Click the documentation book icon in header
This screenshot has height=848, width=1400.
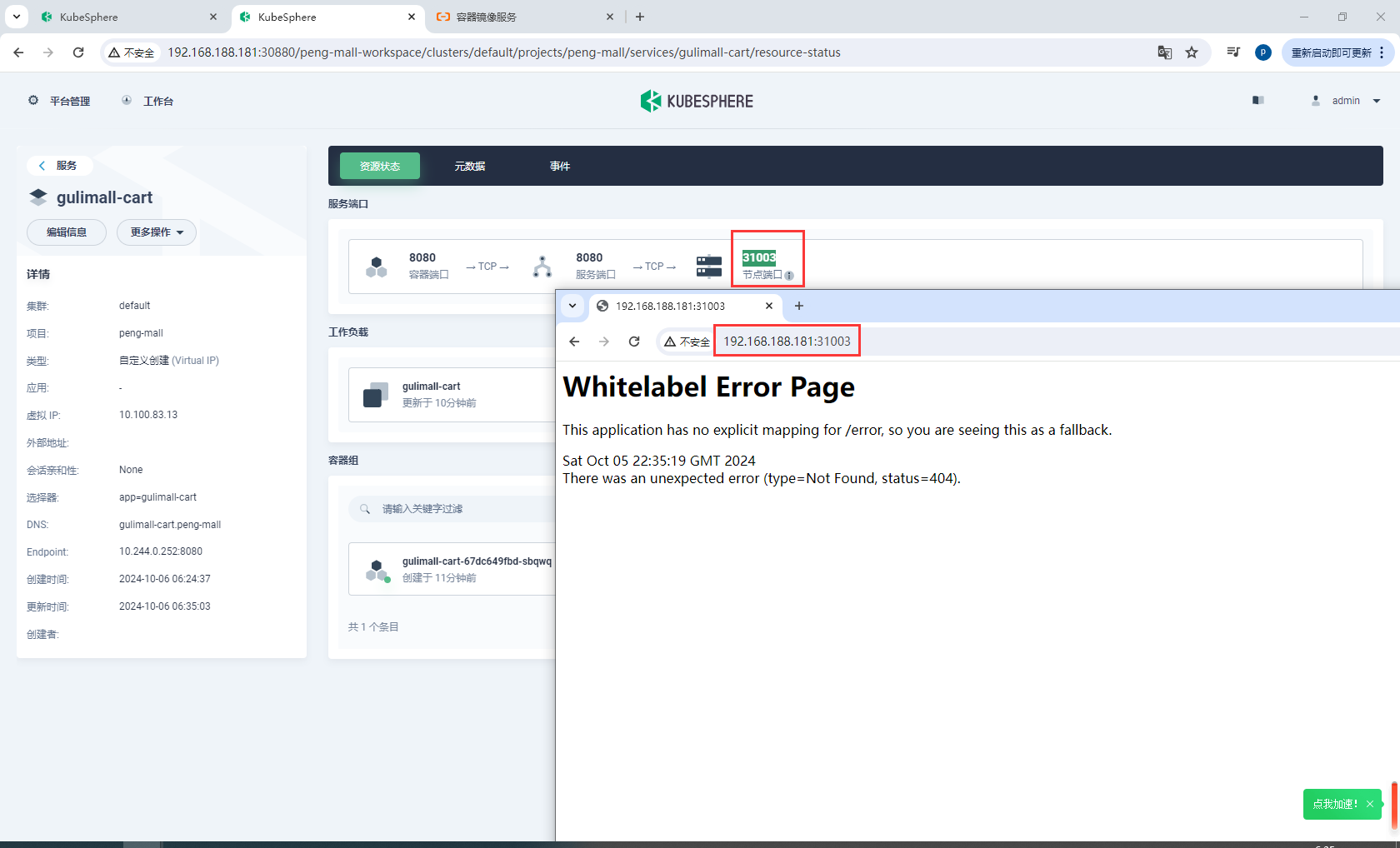pos(1258,100)
